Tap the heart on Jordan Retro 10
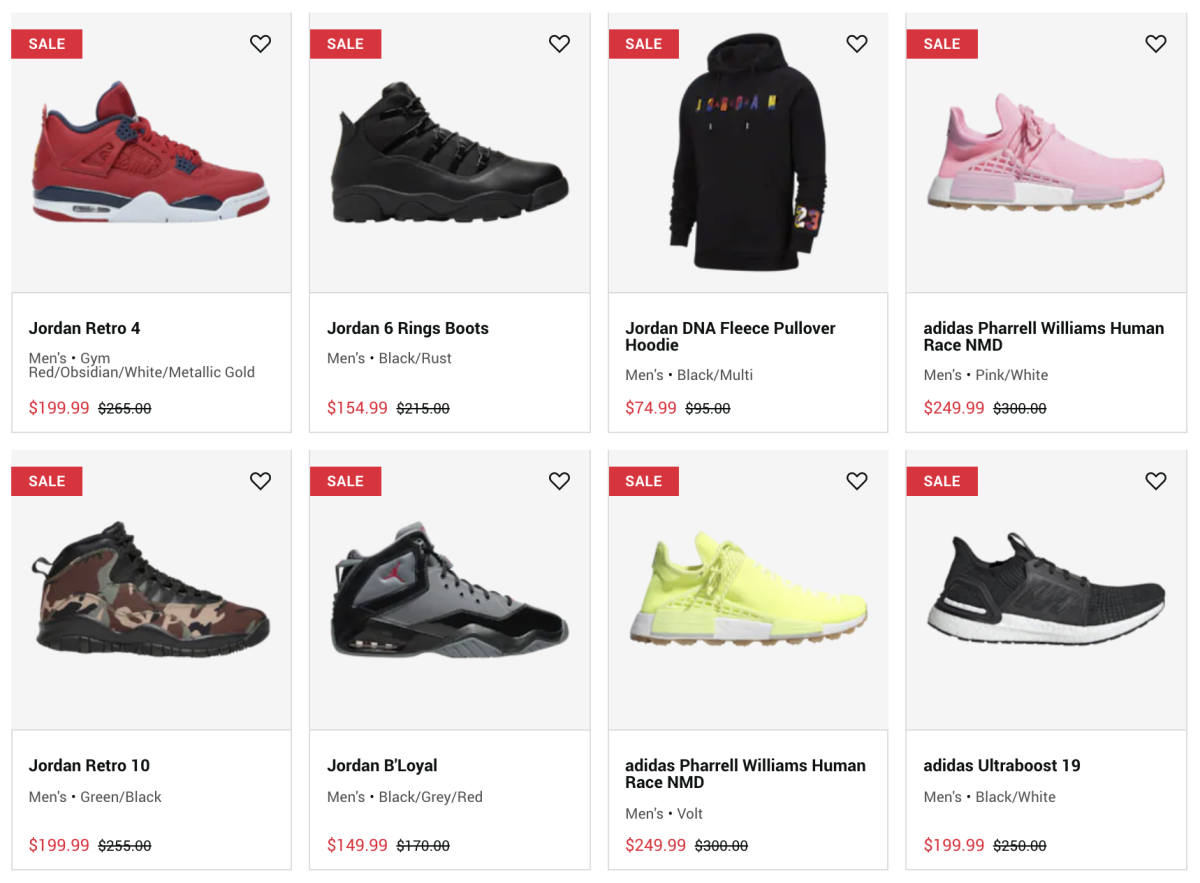 [260, 481]
